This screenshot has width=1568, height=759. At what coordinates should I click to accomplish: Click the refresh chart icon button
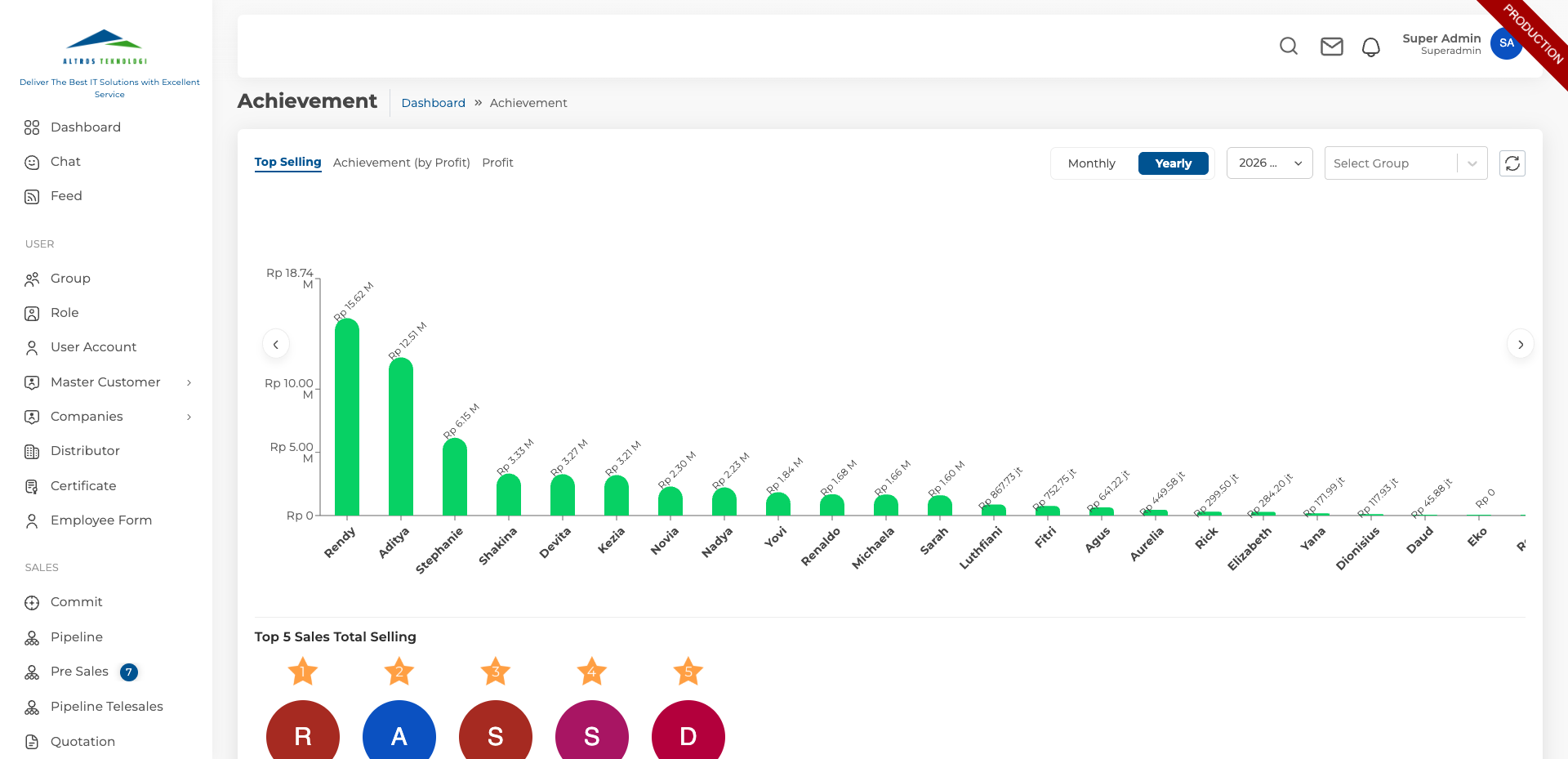(1512, 163)
